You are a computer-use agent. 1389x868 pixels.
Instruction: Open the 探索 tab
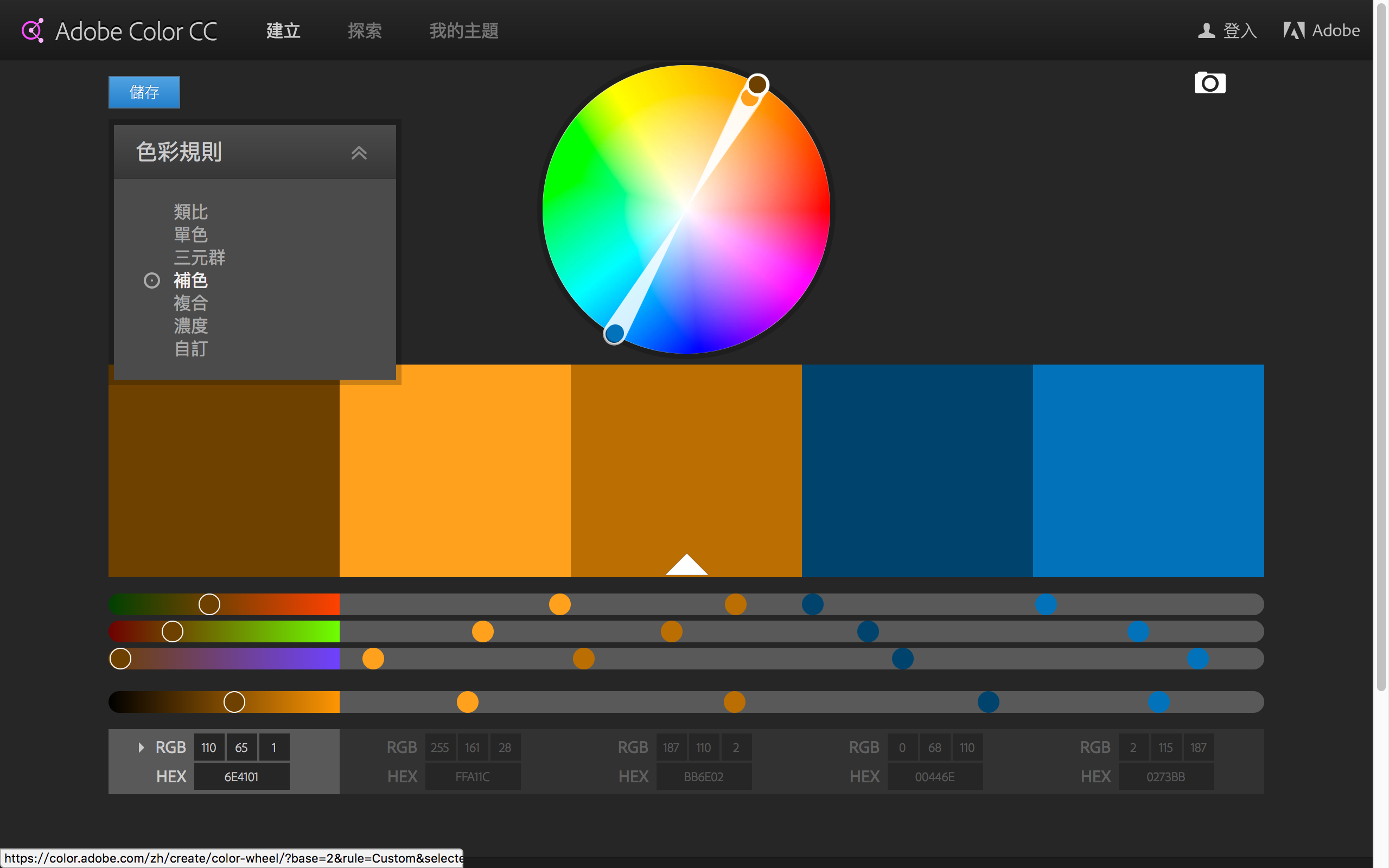[x=365, y=30]
